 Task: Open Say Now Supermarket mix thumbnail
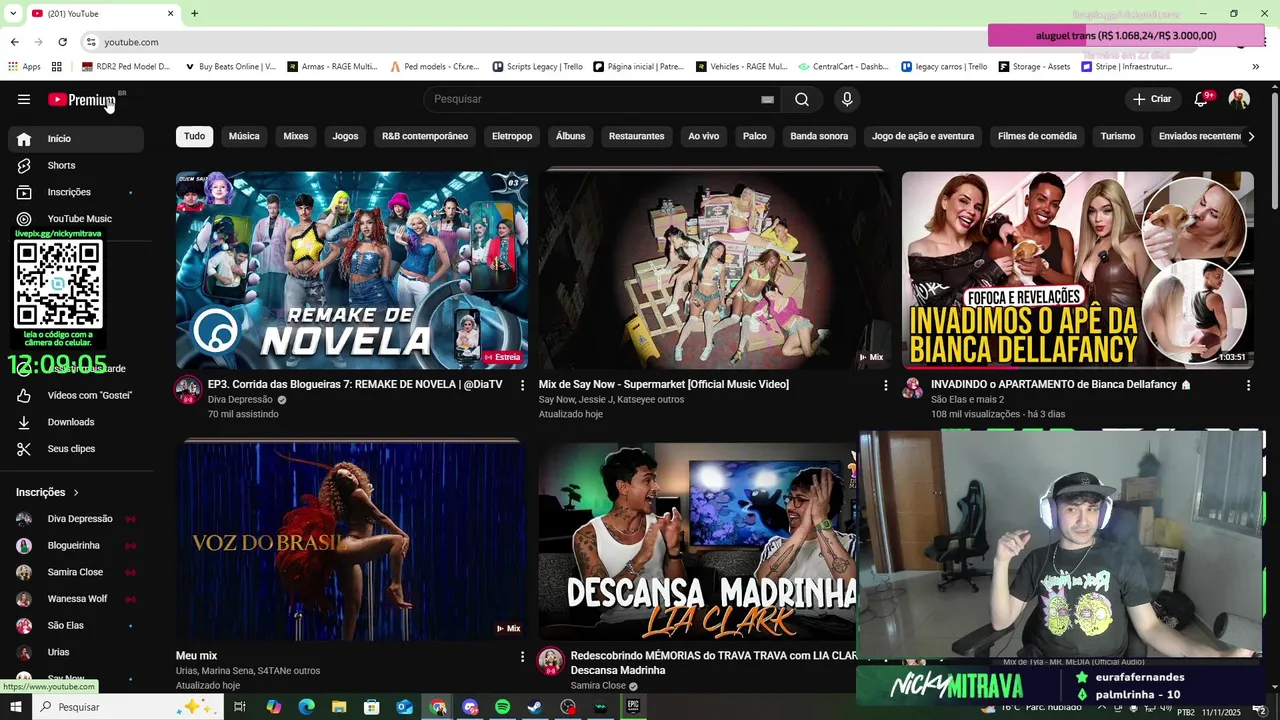715,270
